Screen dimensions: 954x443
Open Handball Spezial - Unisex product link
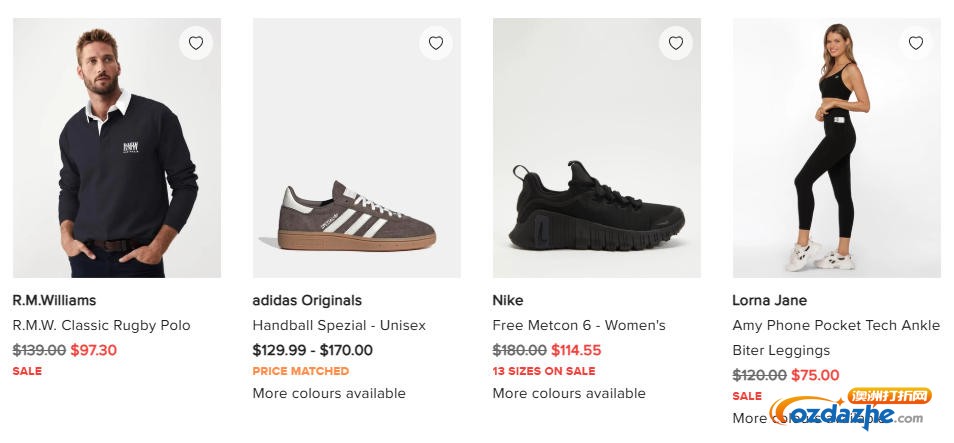pos(339,325)
